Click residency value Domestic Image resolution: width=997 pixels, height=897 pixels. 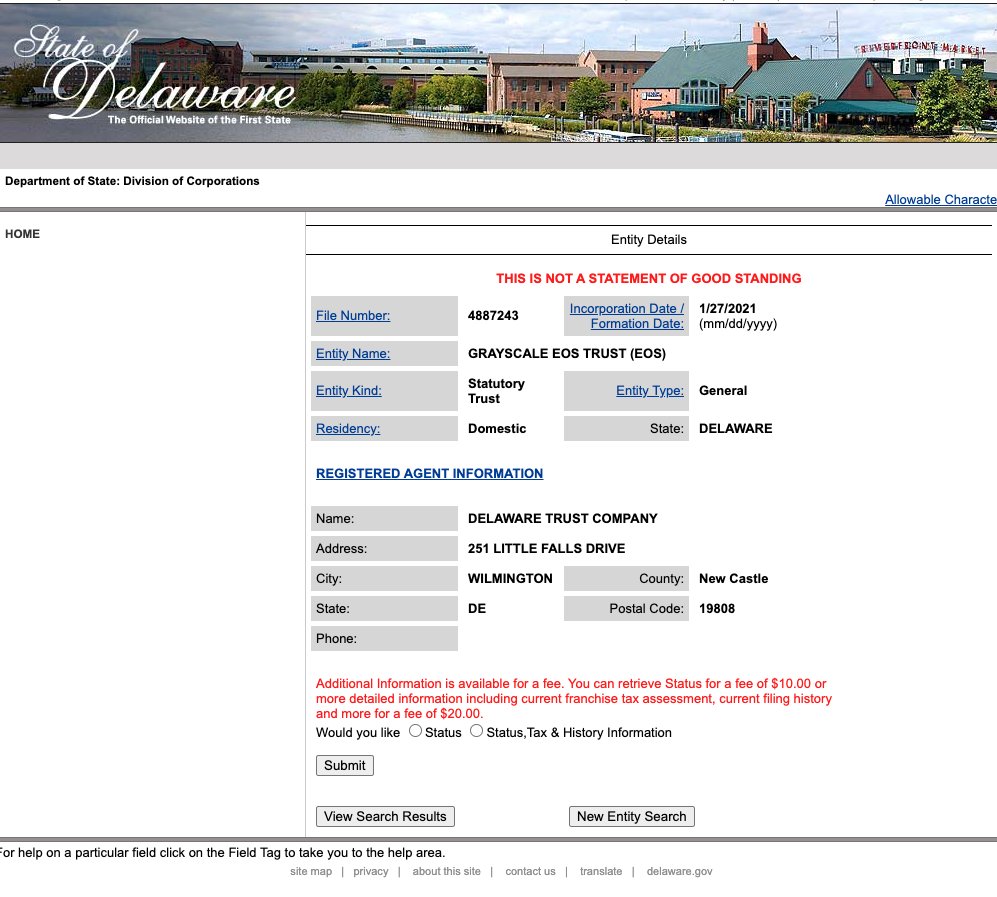click(497, 428)
